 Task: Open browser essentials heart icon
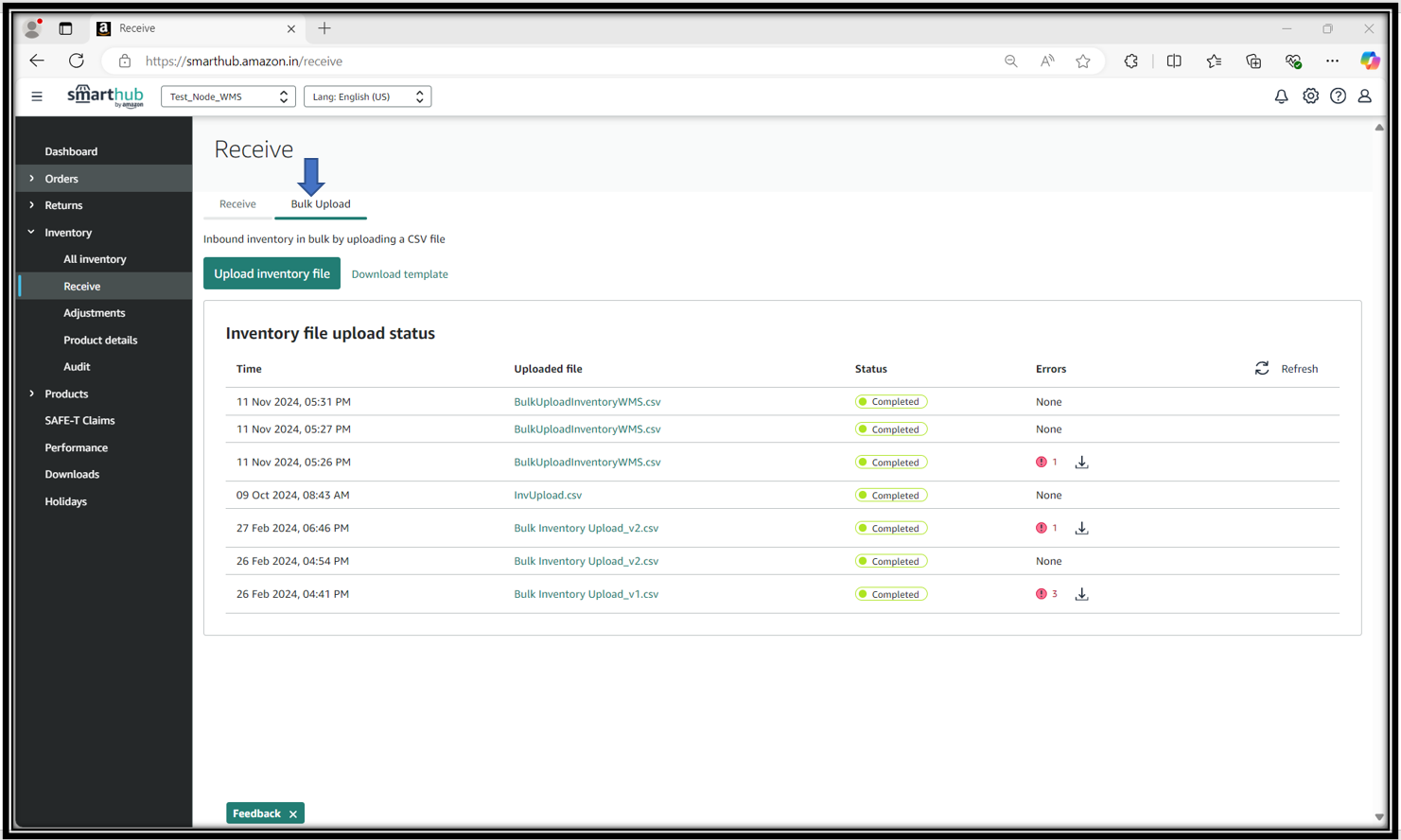[x=1293, y=61]
